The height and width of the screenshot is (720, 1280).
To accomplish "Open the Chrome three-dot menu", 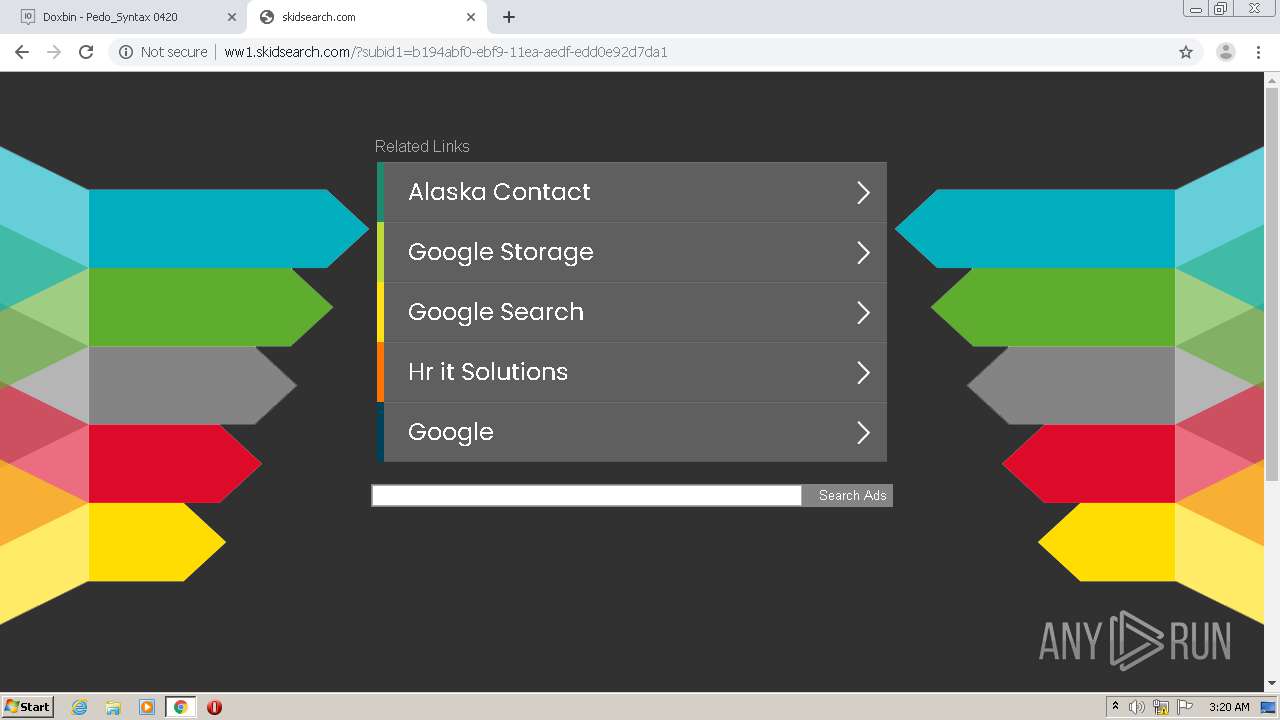I will pyautogui.click(x=1258, y=52).
